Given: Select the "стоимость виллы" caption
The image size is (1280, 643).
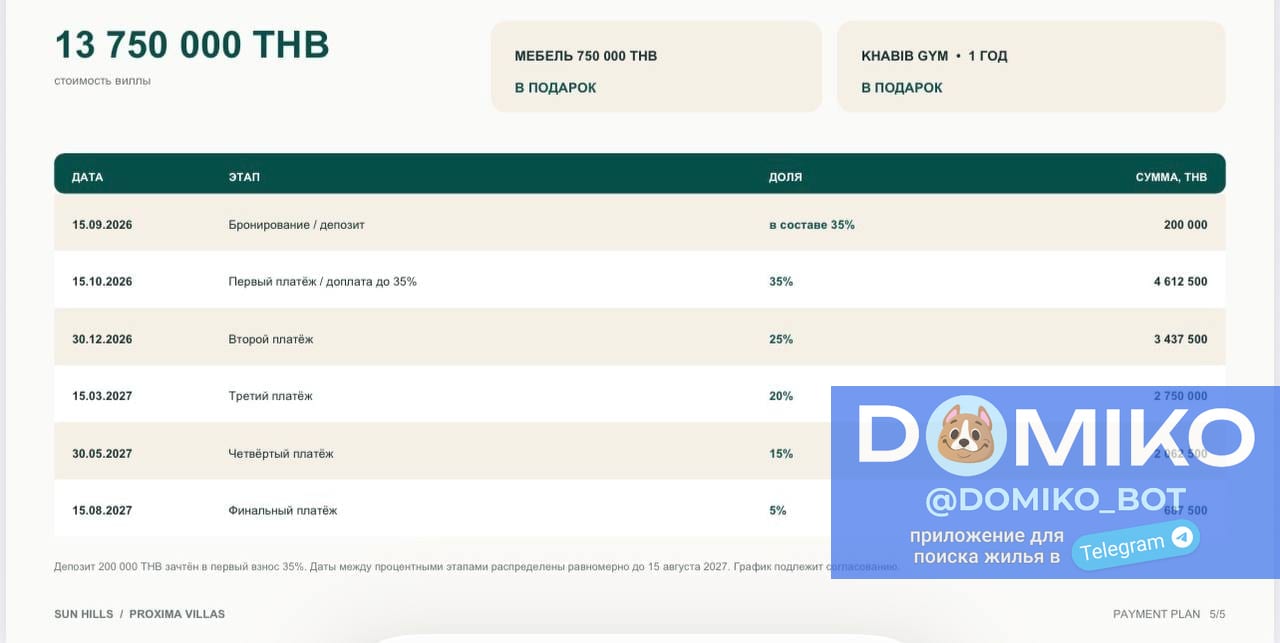Looking at the screenshot, I should [103, 81].
